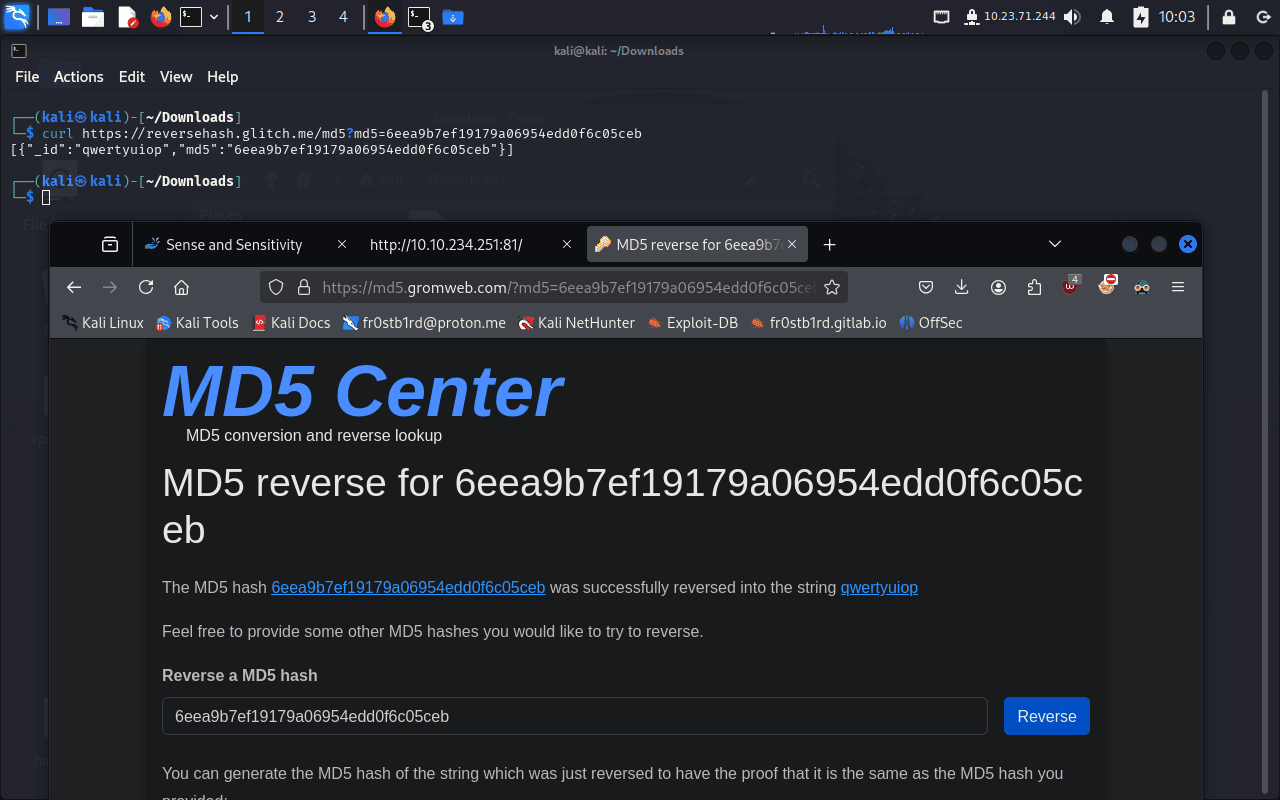Save page to Pocket icon
The width and height of the screenshot is (1280, 800).
coord(926,287)
